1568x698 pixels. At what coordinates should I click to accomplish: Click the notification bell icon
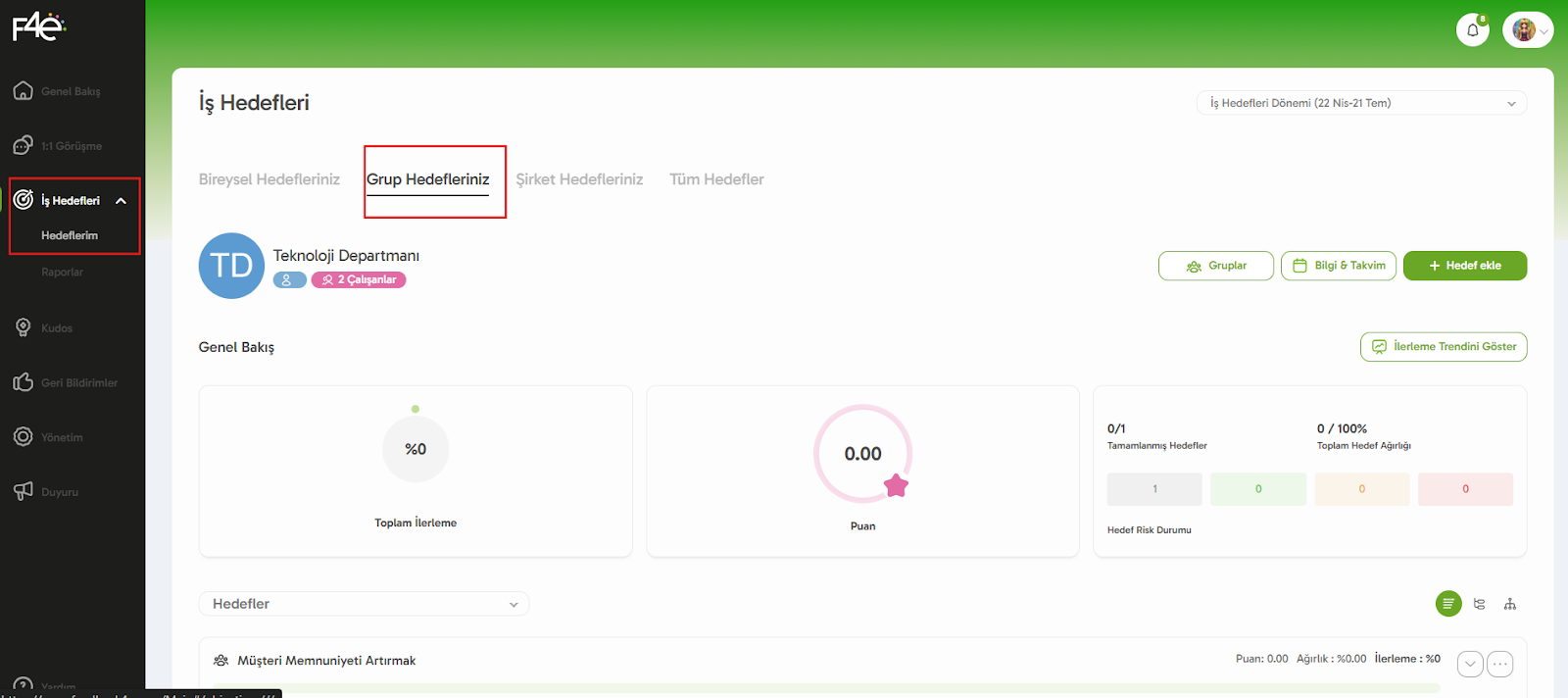tap(1472, 30)
